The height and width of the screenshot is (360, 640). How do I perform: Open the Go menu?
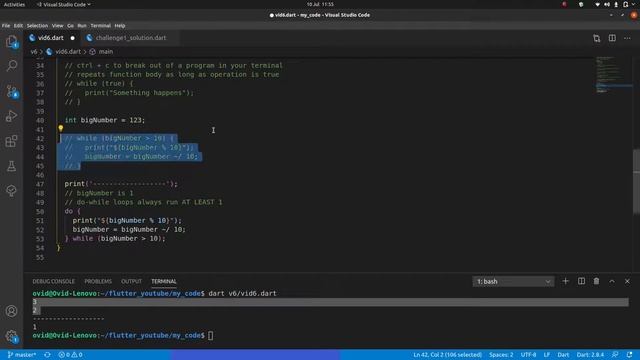pyautogui.click(x=71, y=25)
